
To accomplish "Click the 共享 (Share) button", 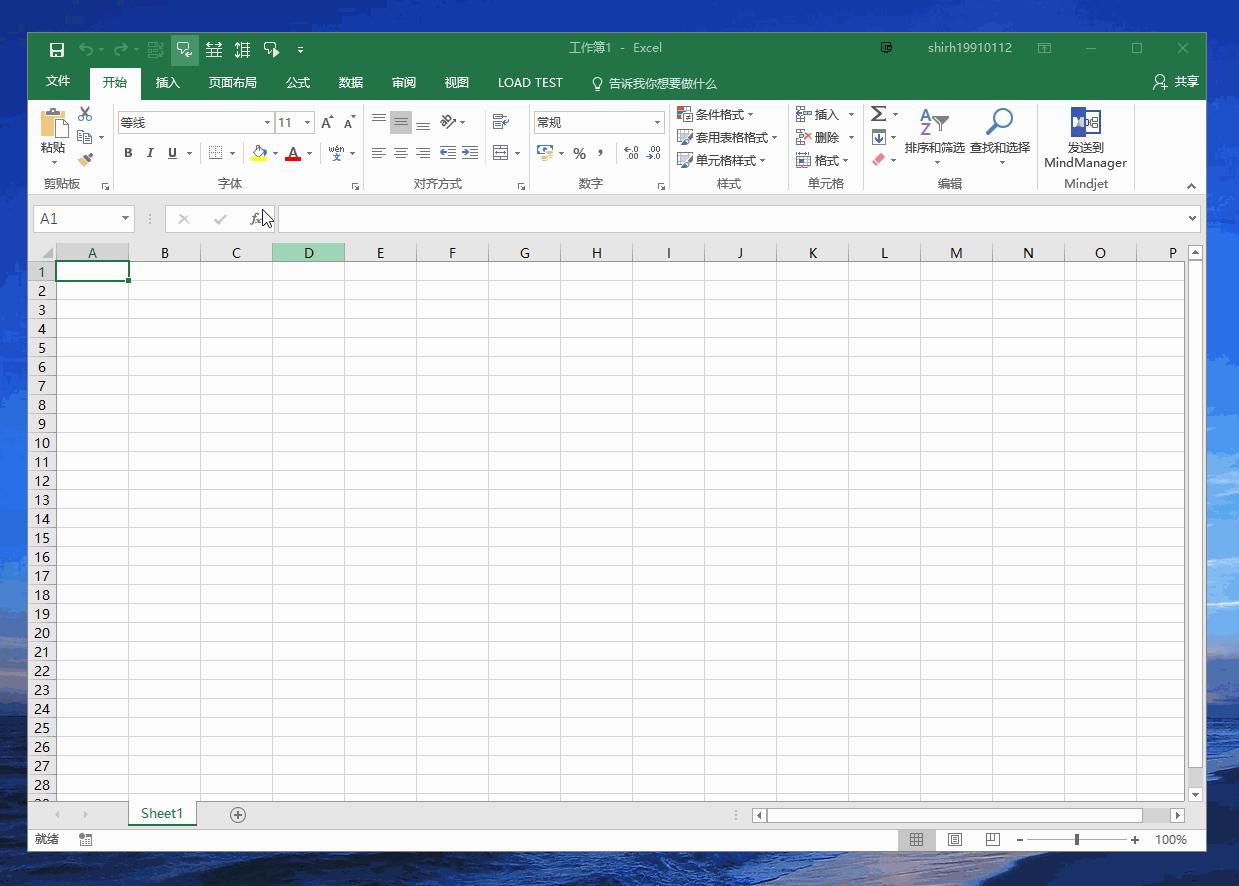I will pos(1176,82).
